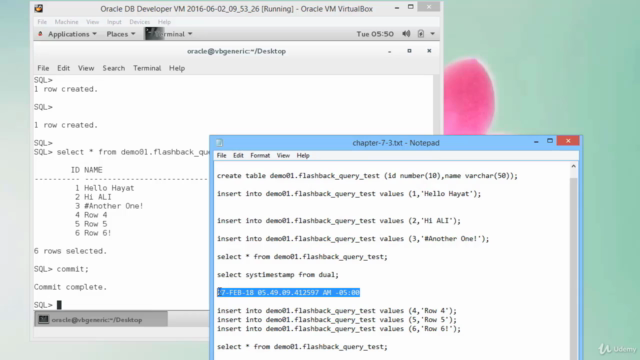Click the '2 Hi ALI' row in terminal output
This screenshot has height=360, width=640.
(x=93, y=197)
